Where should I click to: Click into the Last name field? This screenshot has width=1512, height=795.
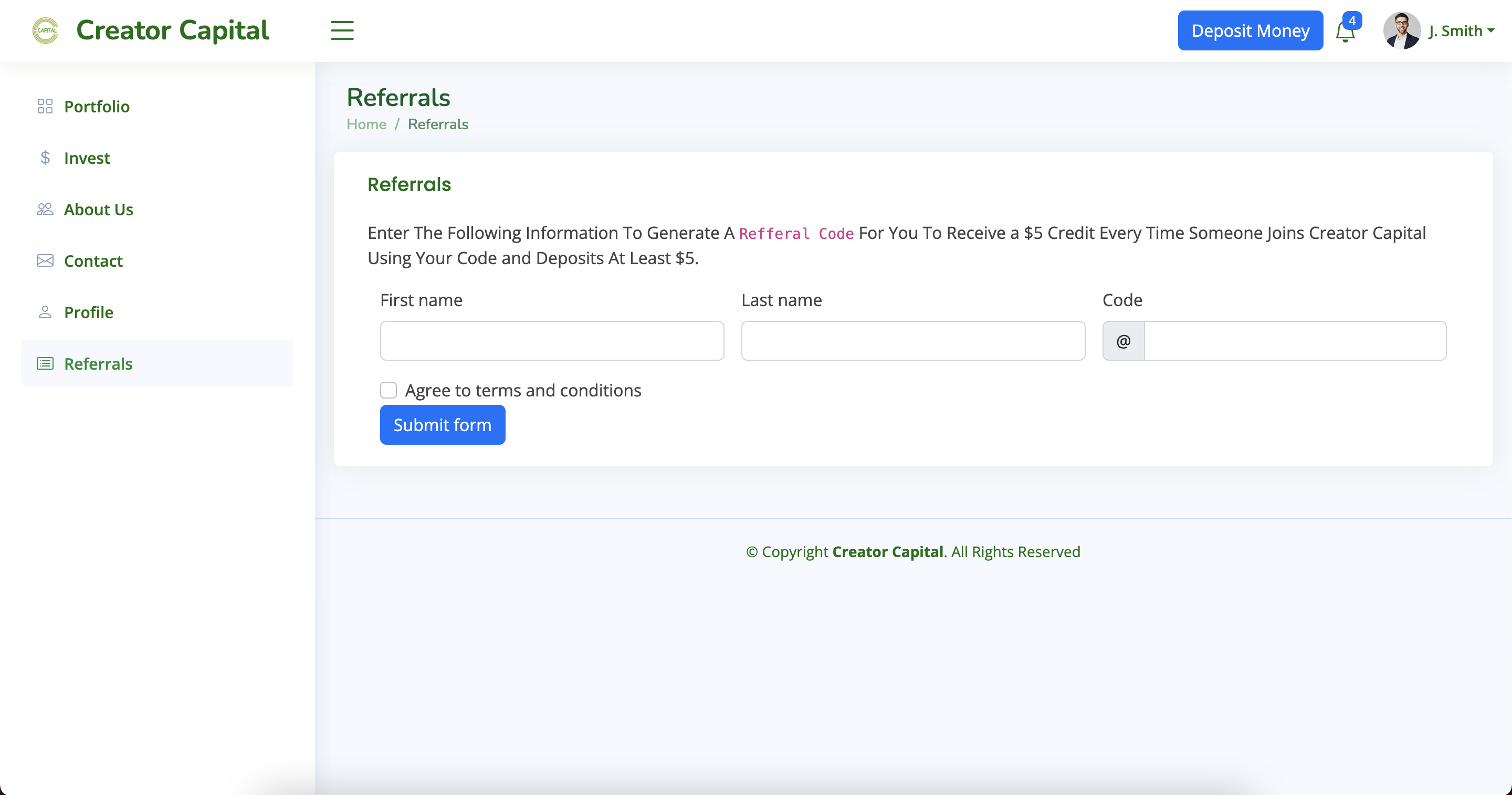point(913,341)
